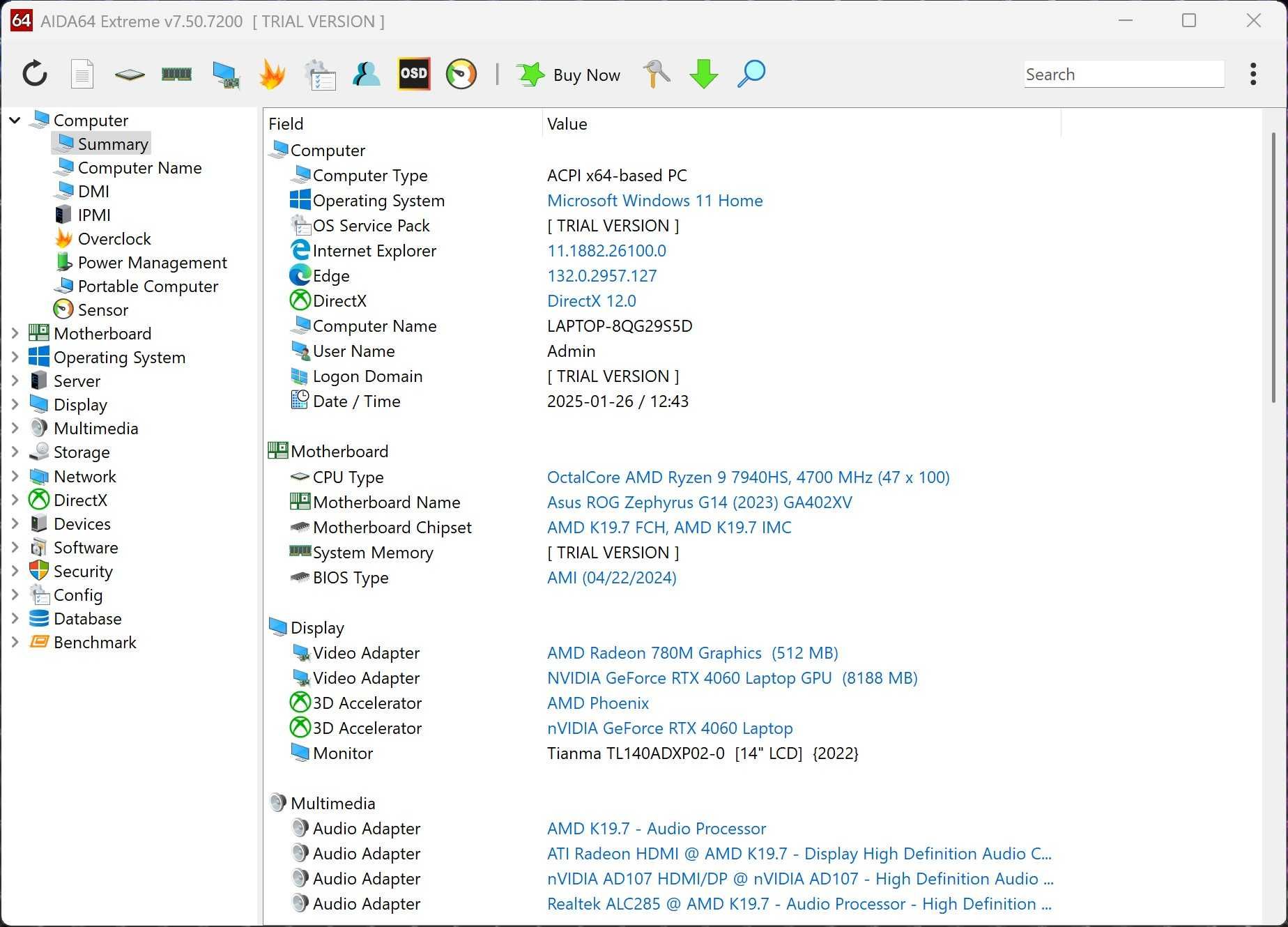Click the magnifier search icon

pos(751,74)
